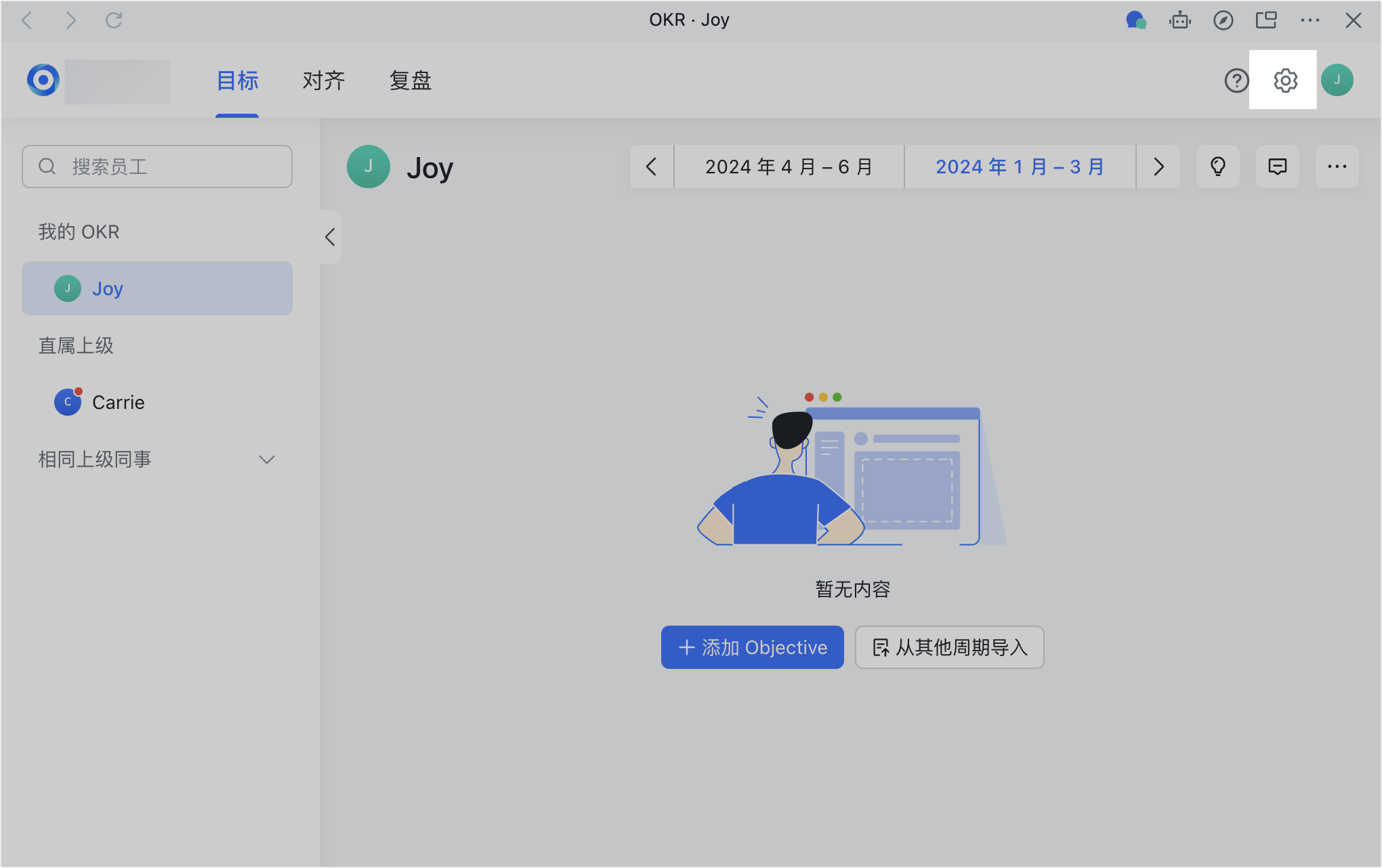
Task: Click the 暂无内容 empty state text
Action: pyautogui.click(x=852, y=589)
